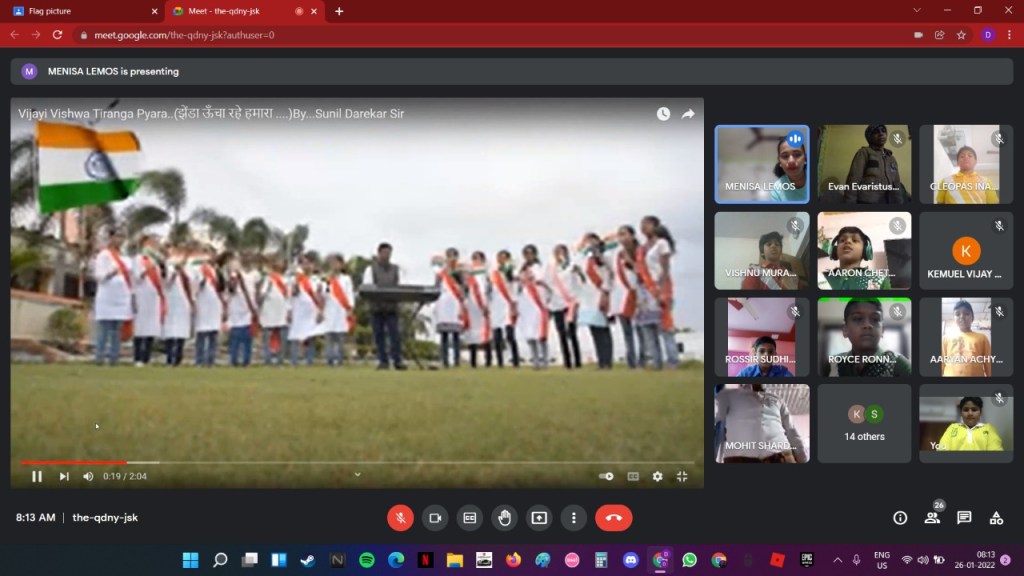
Task: Click the Present now screen share icon
Action: tap(539, 517)
